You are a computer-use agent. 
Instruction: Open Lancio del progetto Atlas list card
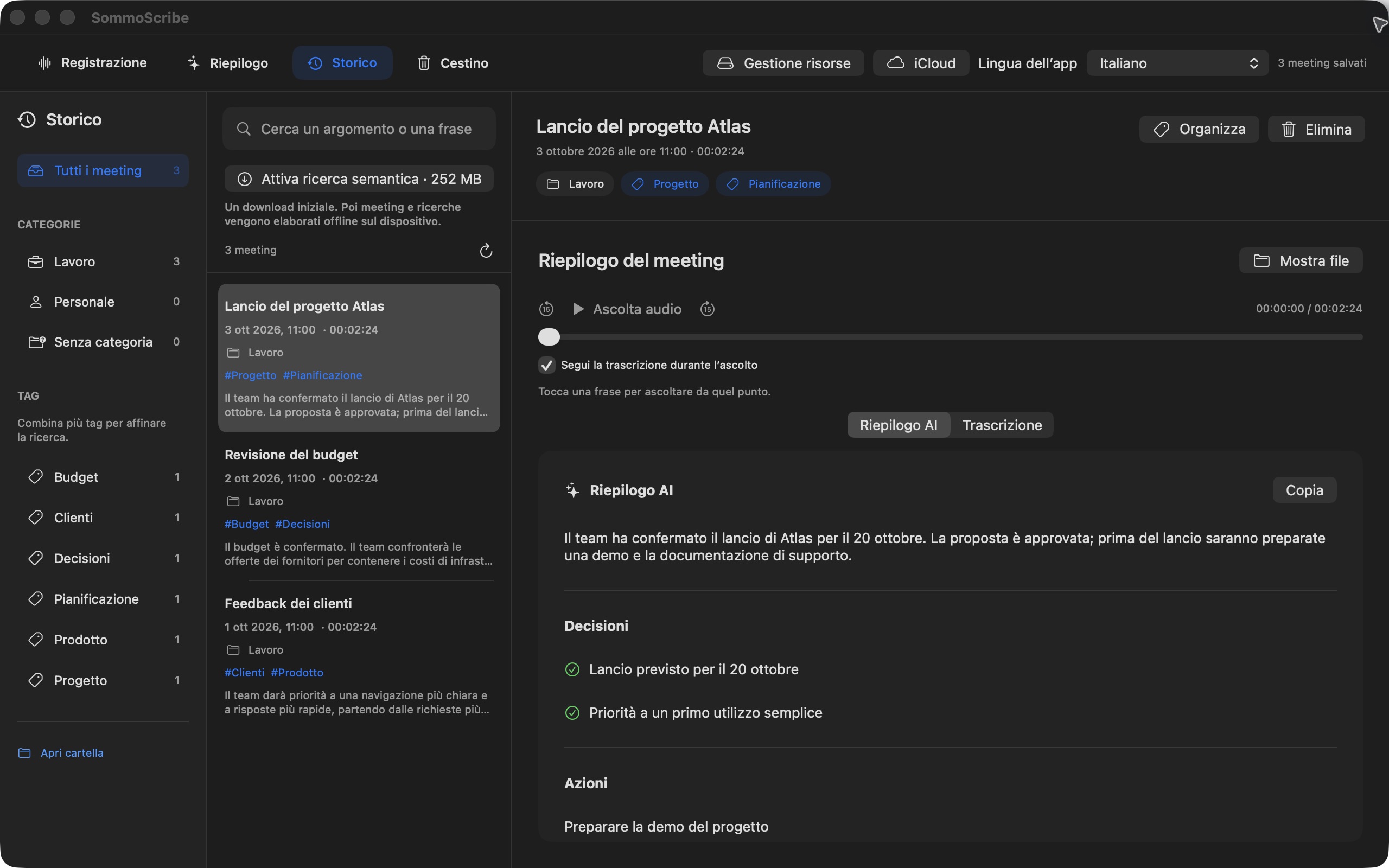359,358
